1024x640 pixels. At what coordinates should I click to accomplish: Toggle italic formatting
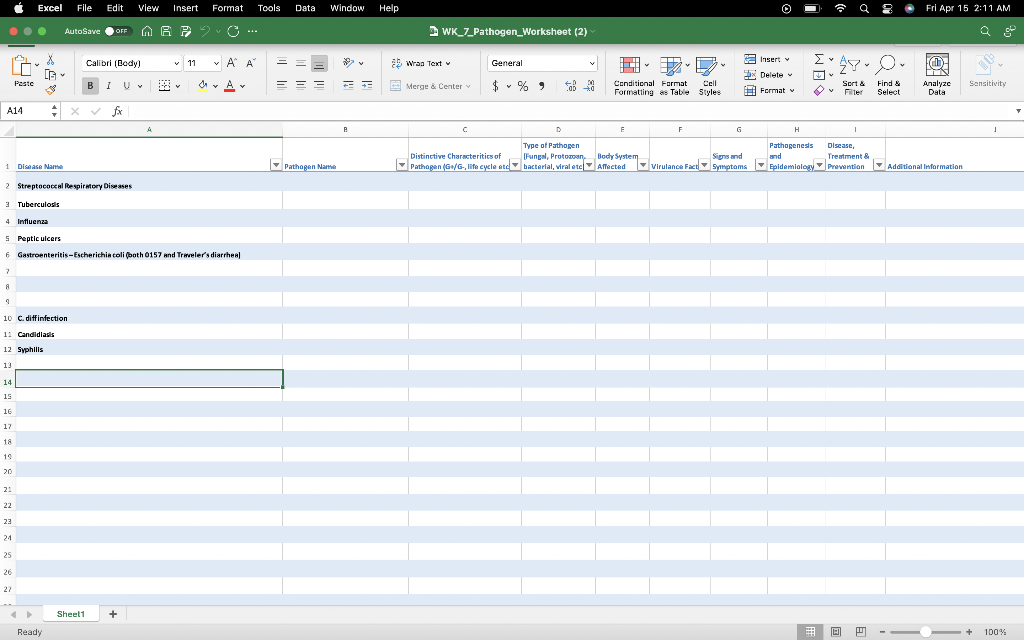107,85
